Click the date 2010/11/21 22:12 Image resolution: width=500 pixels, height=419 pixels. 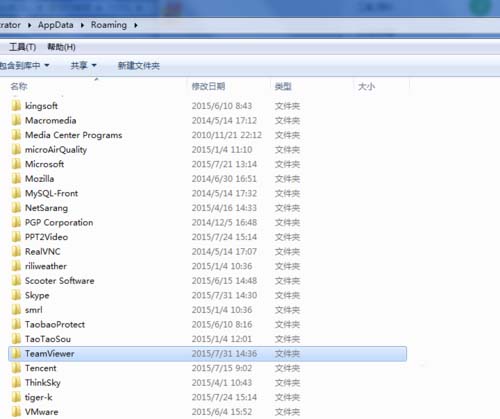[227, 135]
